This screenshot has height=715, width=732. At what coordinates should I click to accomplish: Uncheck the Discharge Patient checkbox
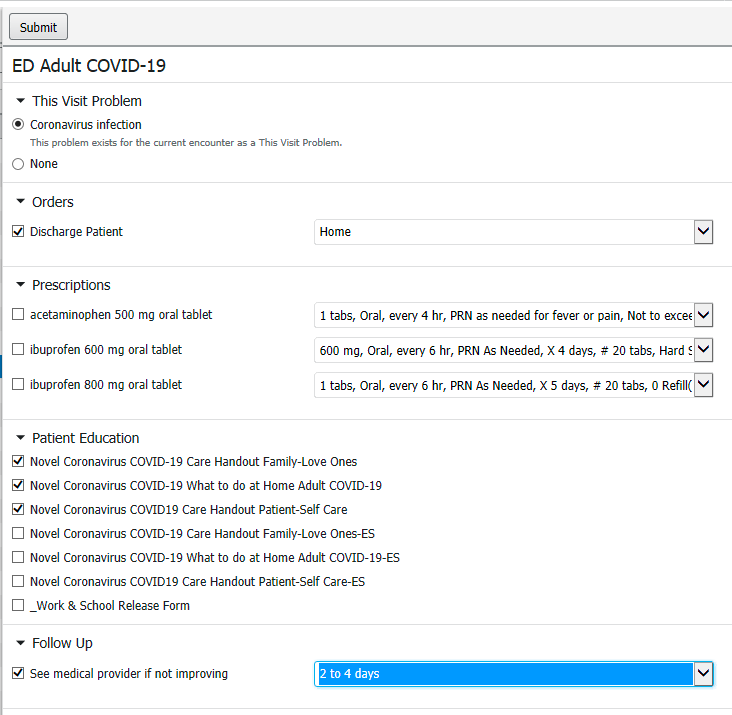(x=18, y=232)
